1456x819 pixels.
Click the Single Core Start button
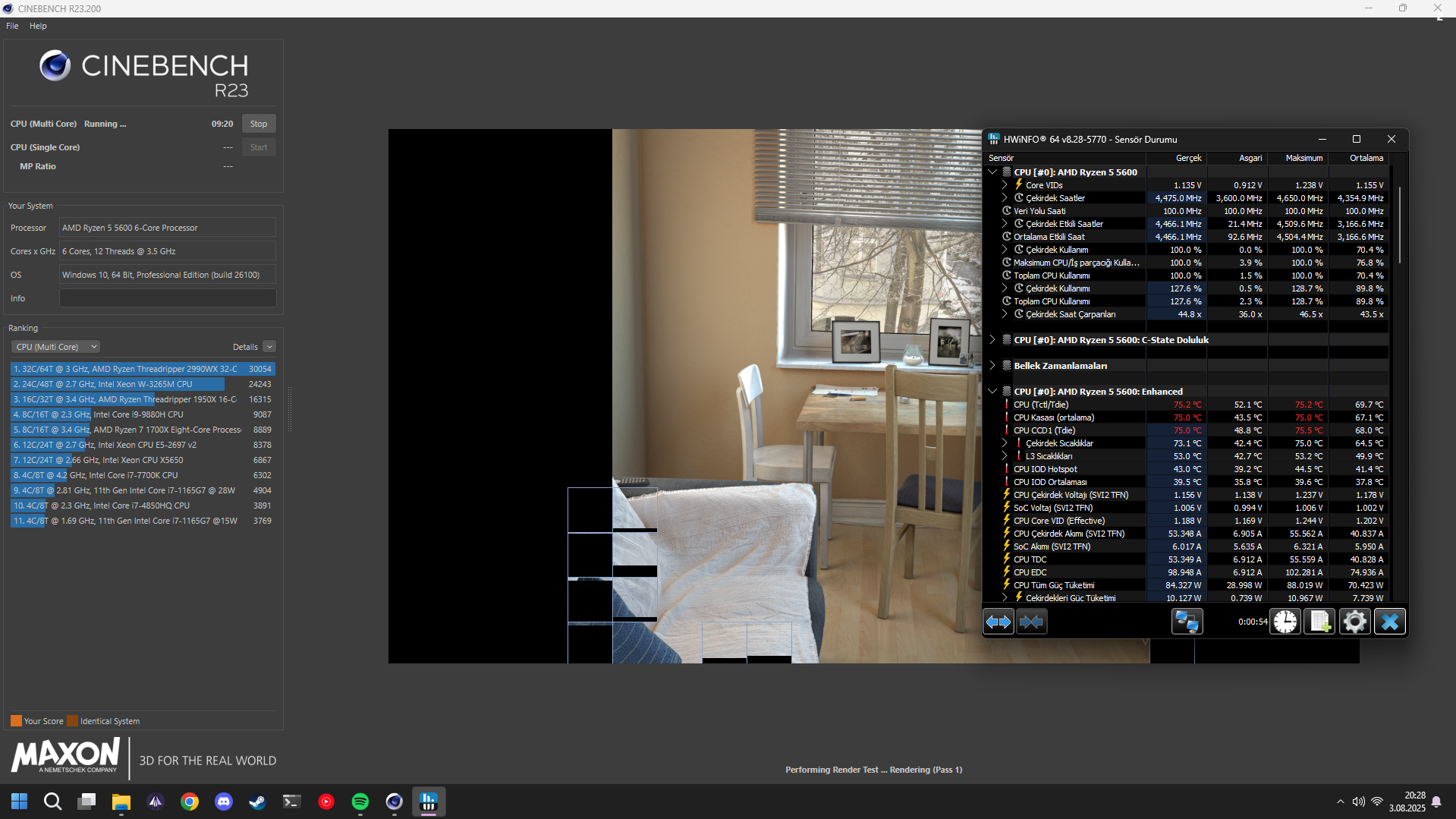click(259, 147)
